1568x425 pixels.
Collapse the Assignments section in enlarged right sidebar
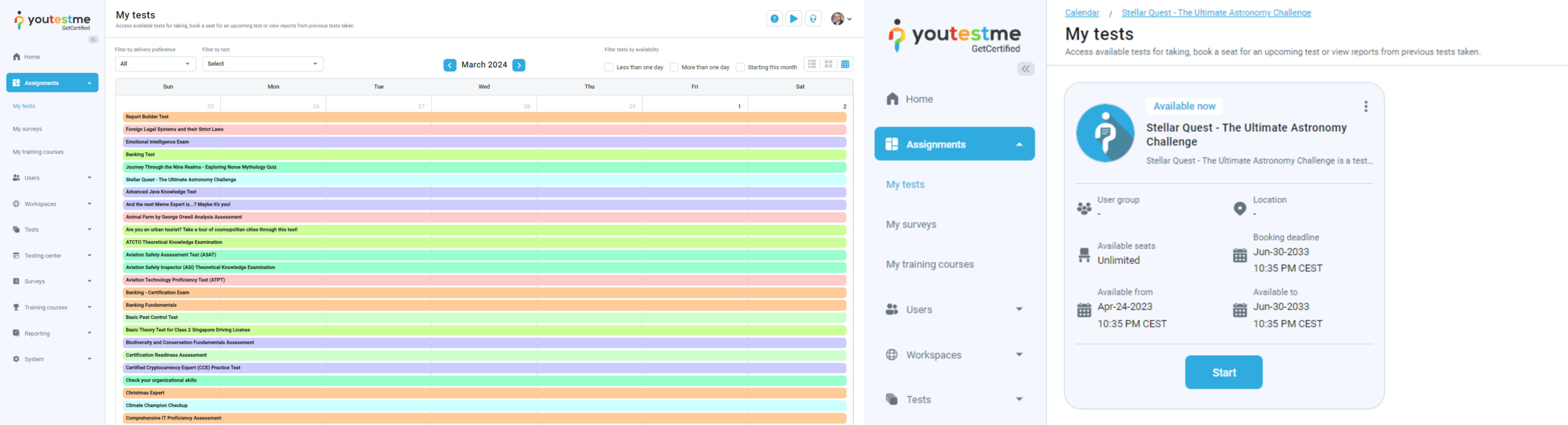1019,145
